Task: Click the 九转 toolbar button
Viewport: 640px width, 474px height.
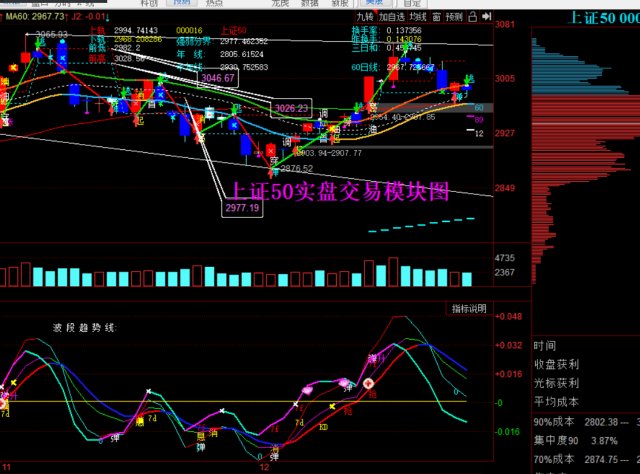Action: coord(366,17)
